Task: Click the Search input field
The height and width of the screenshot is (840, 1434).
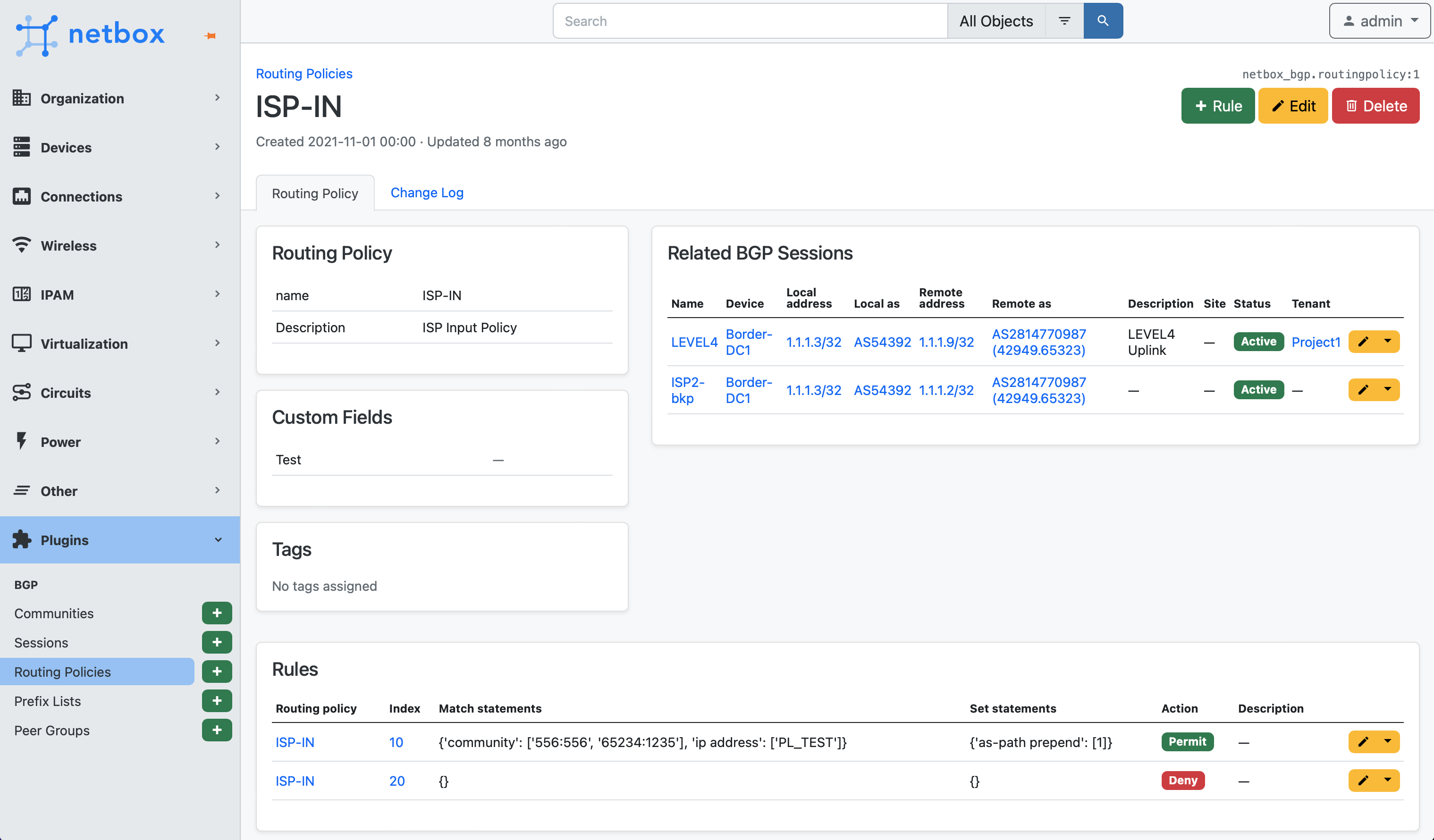Action: (750, 21)
